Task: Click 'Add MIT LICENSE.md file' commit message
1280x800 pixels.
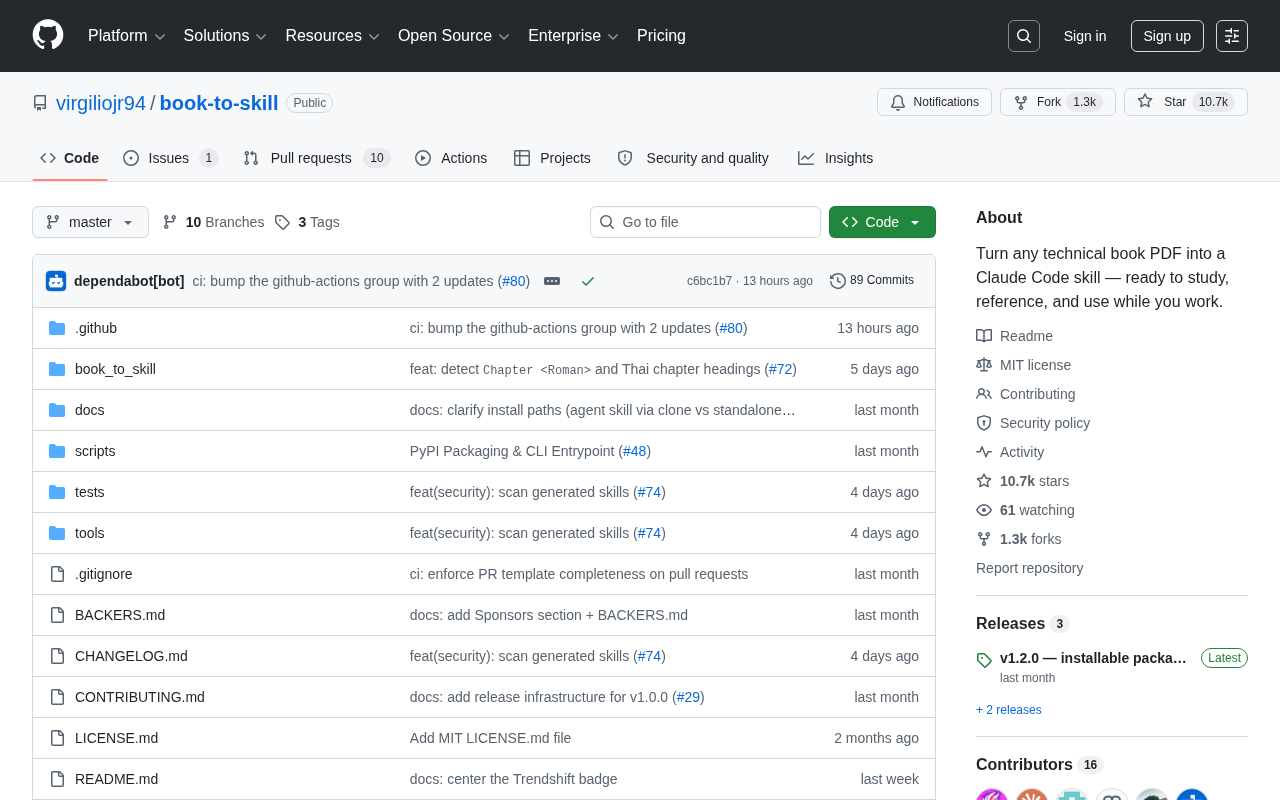Action: click(x=490, y=738)
